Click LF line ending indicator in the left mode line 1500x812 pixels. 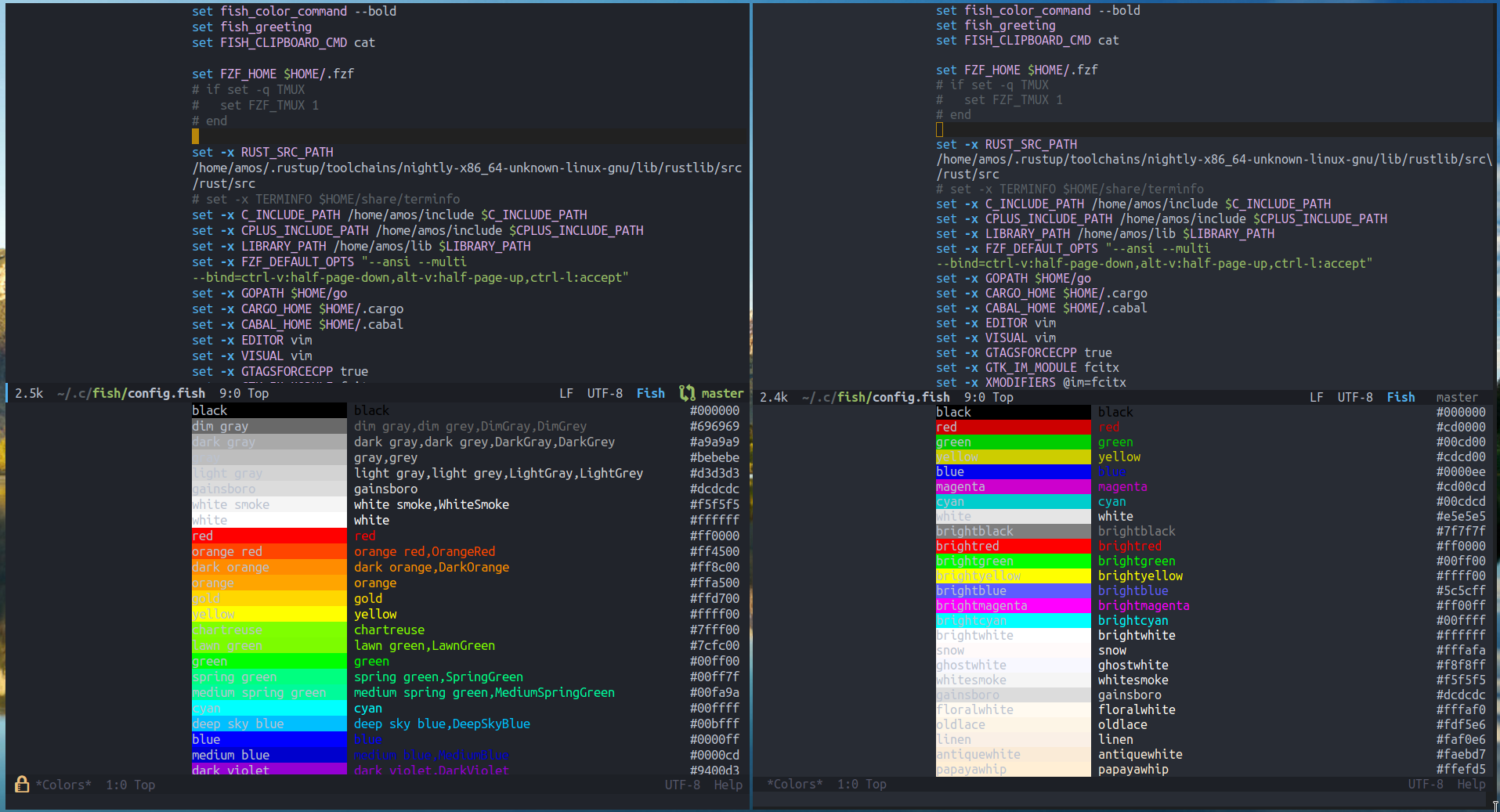[566, 393]
